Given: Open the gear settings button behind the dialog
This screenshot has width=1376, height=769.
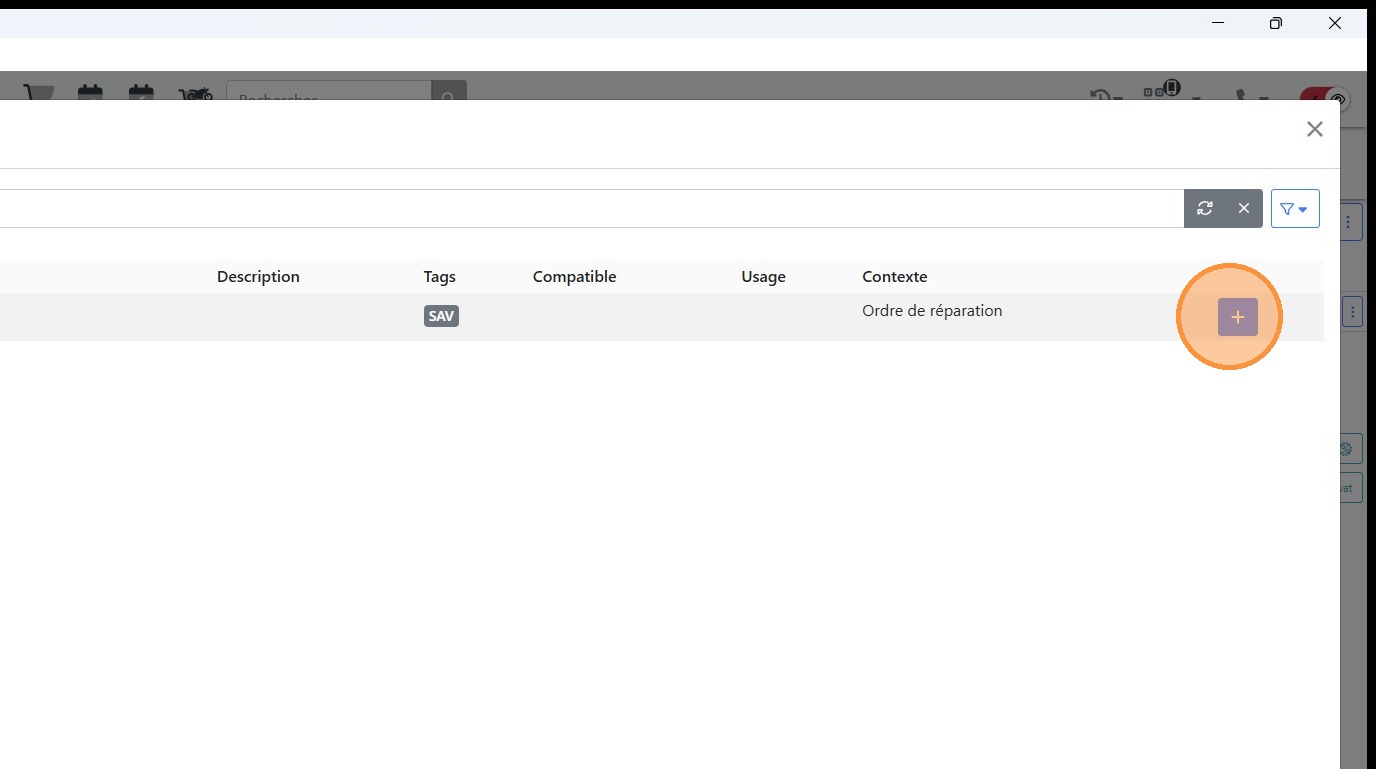Looking at the screenshot, I should (1349, 448).
